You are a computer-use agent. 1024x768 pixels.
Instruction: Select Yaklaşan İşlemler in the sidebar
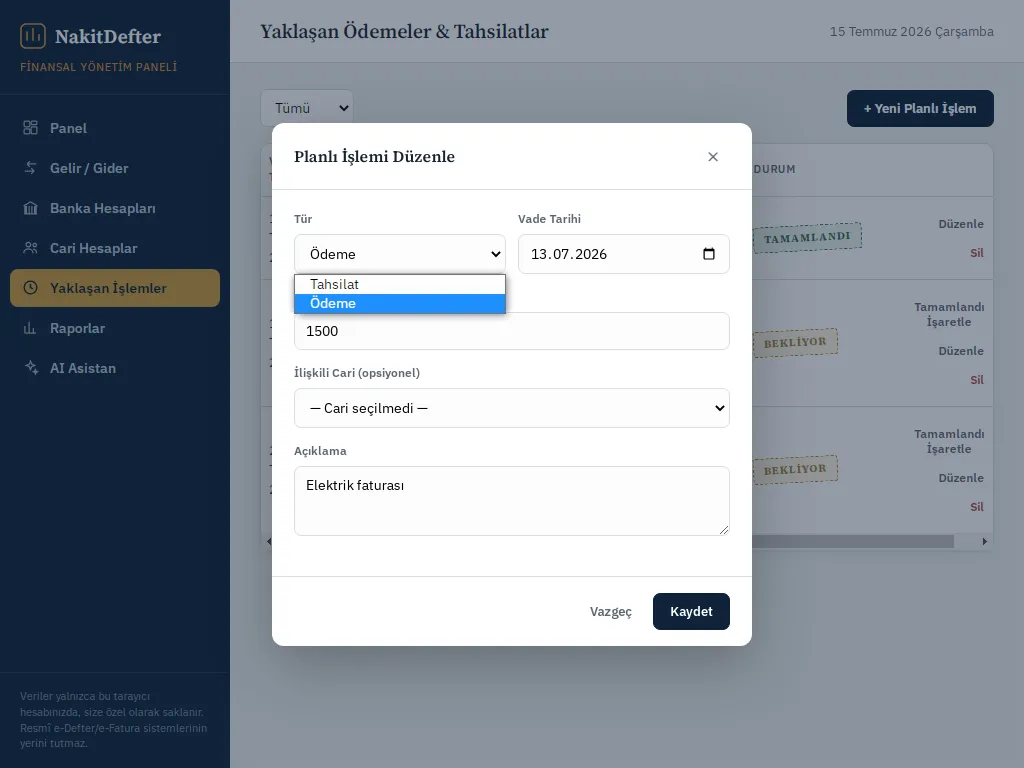click(x=115, y=288)
